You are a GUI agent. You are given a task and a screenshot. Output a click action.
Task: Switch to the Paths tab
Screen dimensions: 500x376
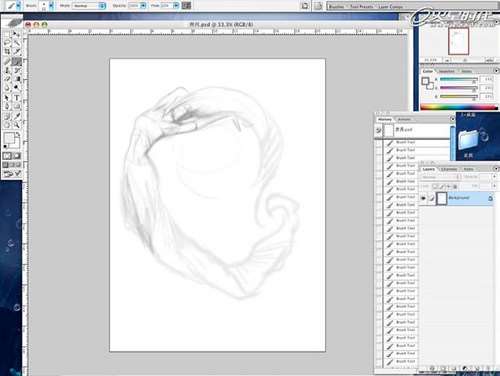468,169
